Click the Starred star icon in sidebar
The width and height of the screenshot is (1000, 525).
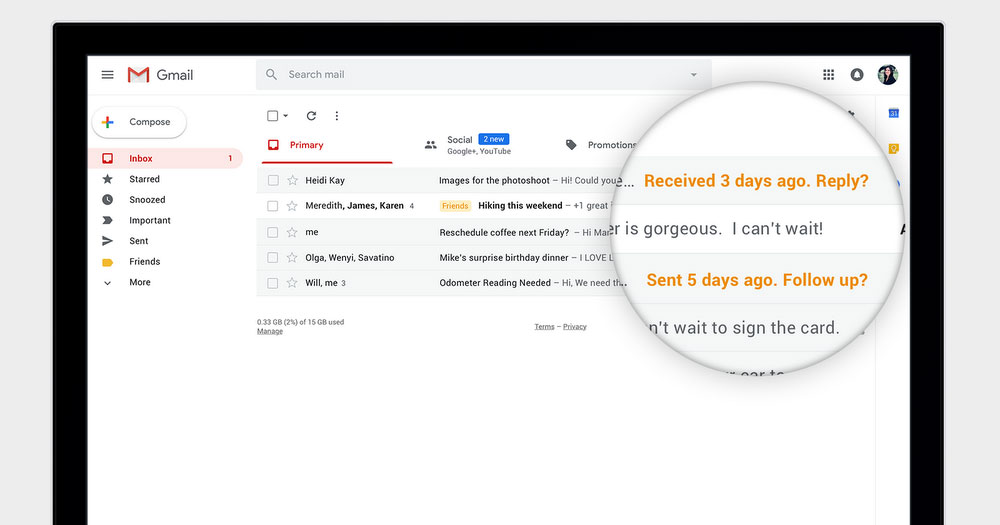point(108,179)
